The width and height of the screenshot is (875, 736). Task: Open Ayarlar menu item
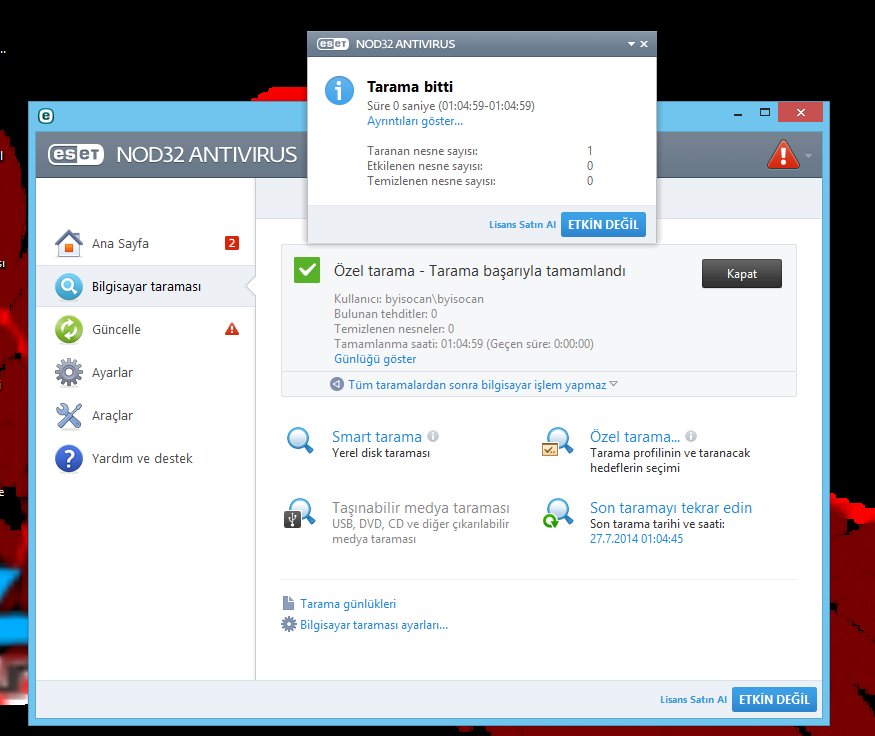tap(146, 372)
